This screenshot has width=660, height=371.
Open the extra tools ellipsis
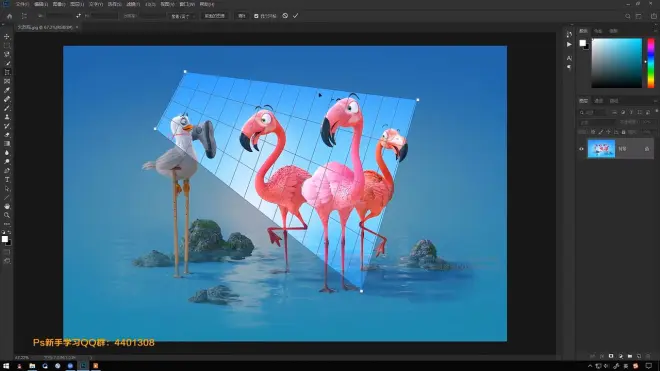[x=7, y=224]
